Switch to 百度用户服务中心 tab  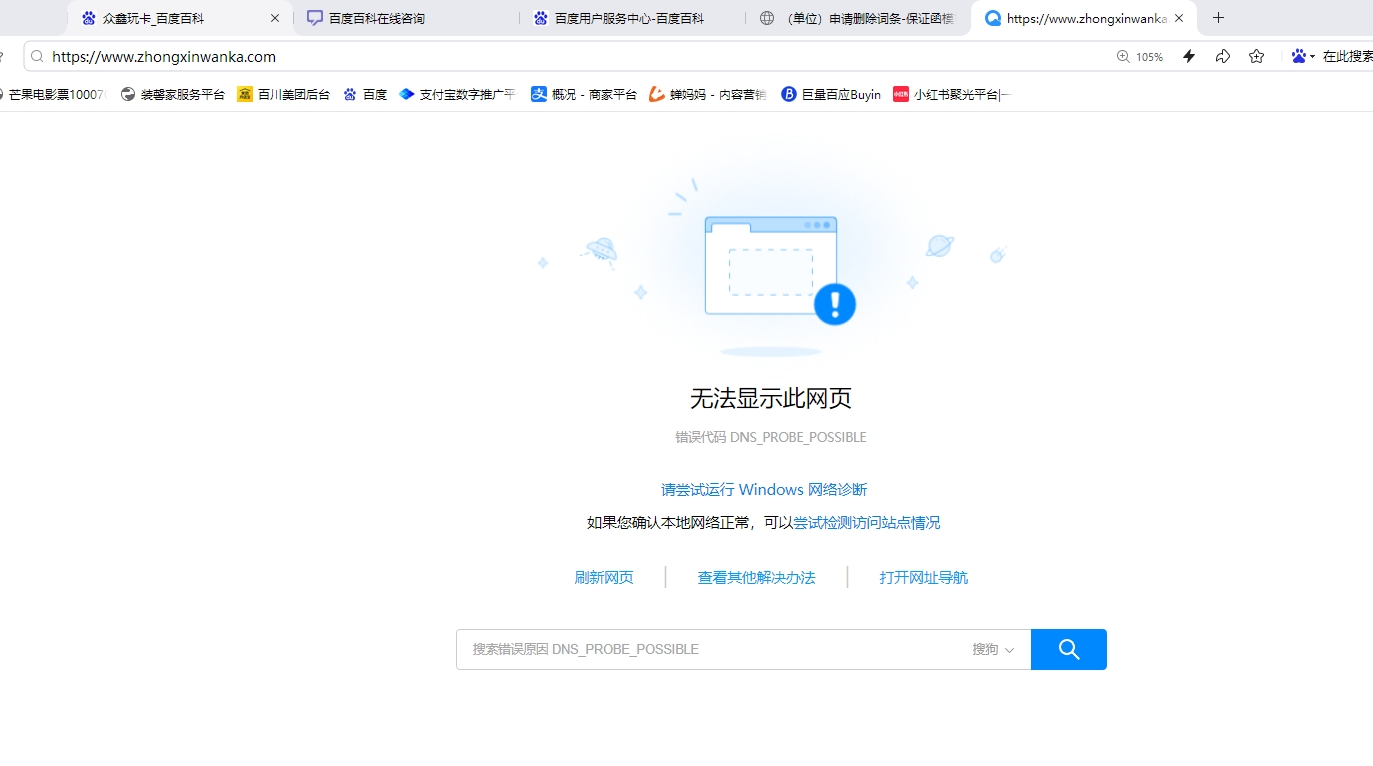pyautogui.click(x=630, y=18)
